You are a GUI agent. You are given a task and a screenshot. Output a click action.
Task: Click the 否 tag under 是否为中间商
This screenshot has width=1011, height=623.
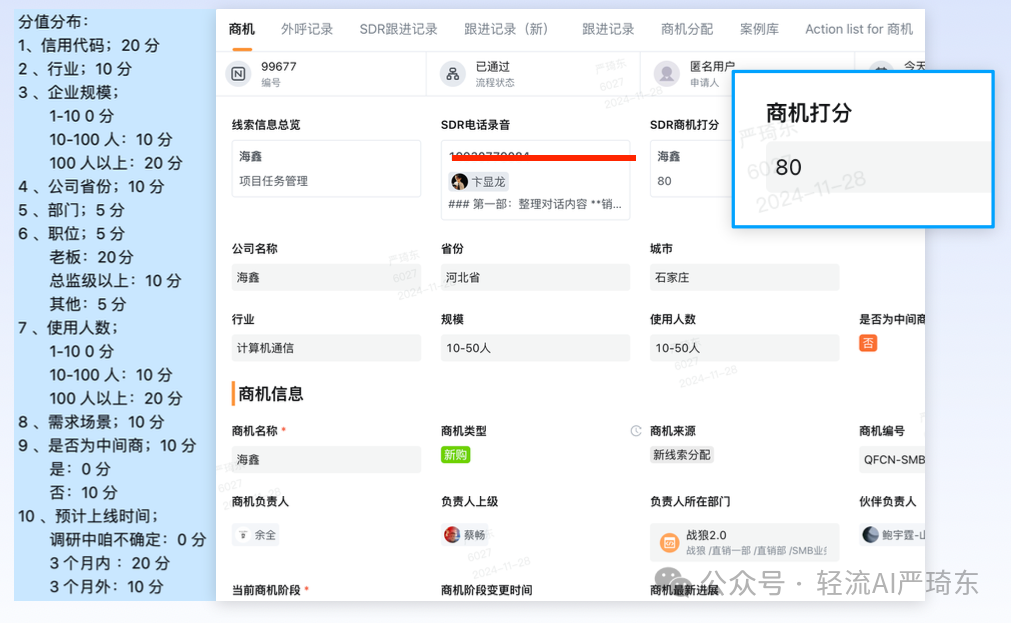click(x=868, y=343)
